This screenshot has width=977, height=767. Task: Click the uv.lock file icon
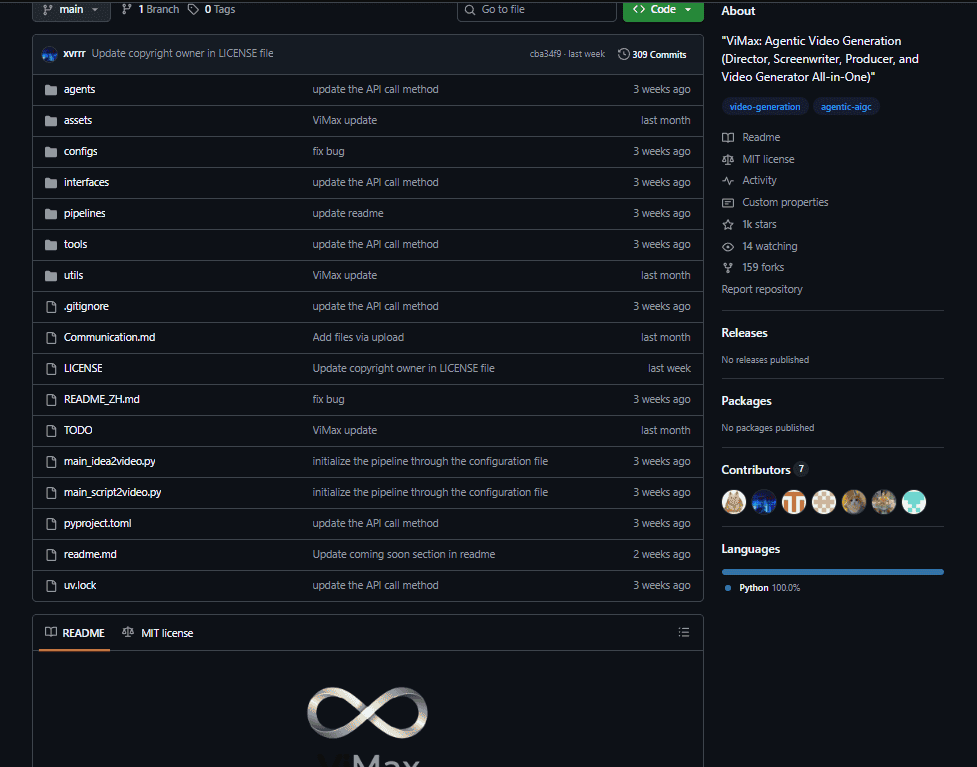51,586
